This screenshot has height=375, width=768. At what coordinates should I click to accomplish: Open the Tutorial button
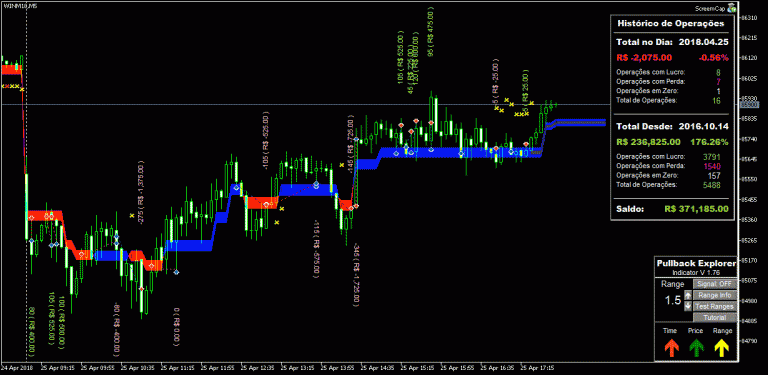tap(715, 318)
